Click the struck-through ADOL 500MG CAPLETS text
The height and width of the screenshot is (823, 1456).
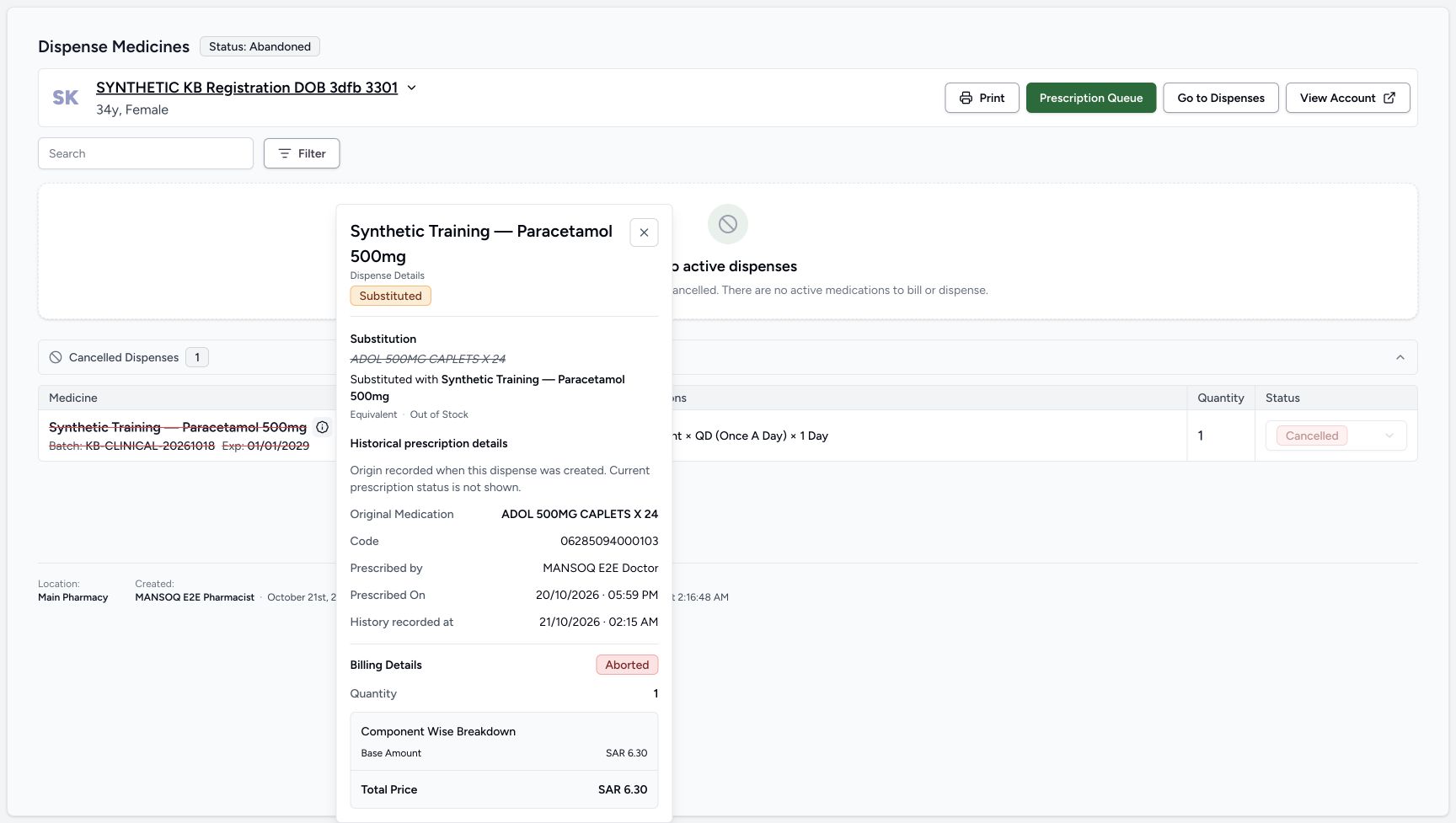(x=428, y=359)
